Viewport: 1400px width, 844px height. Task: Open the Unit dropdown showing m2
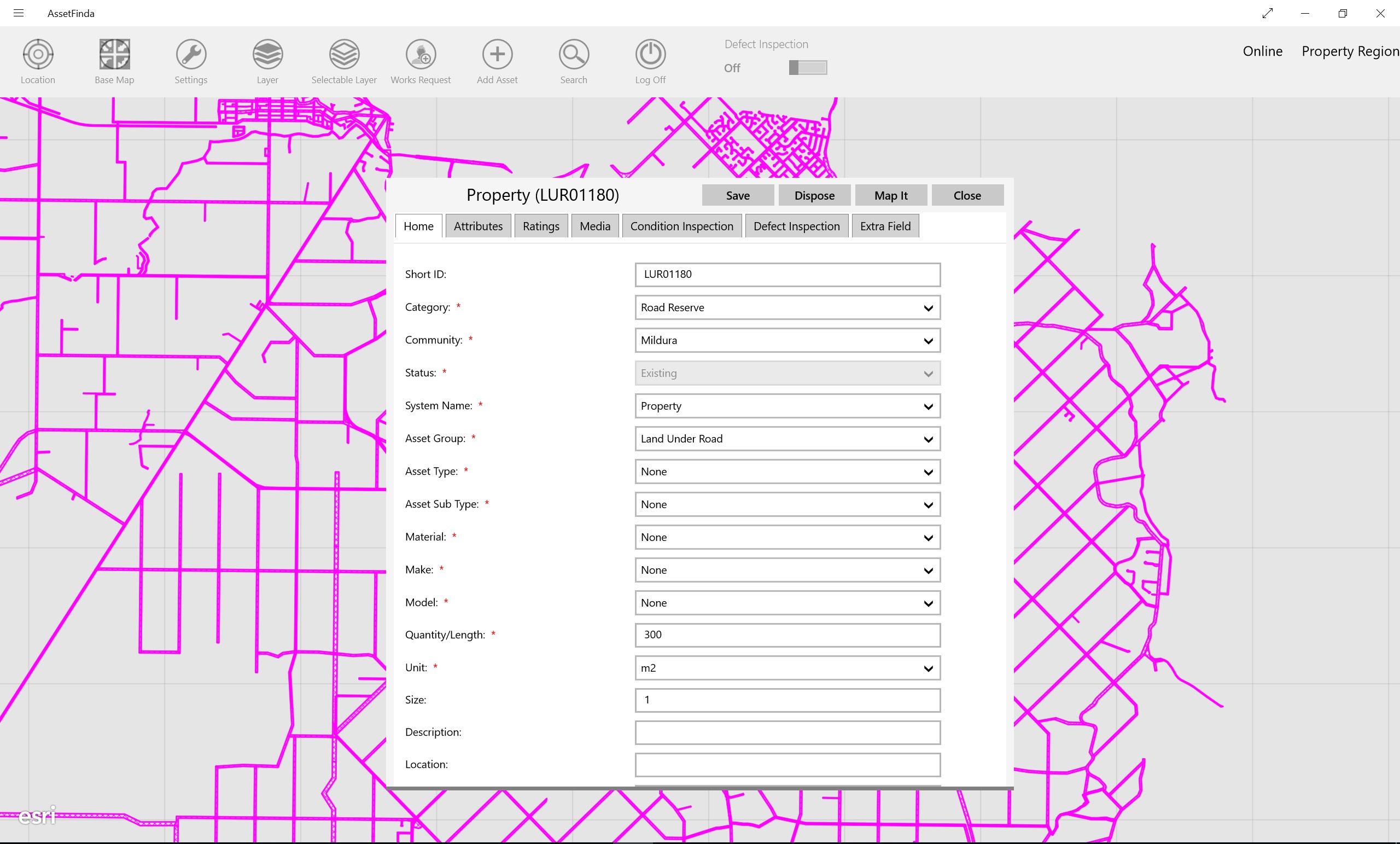point(787,668)
